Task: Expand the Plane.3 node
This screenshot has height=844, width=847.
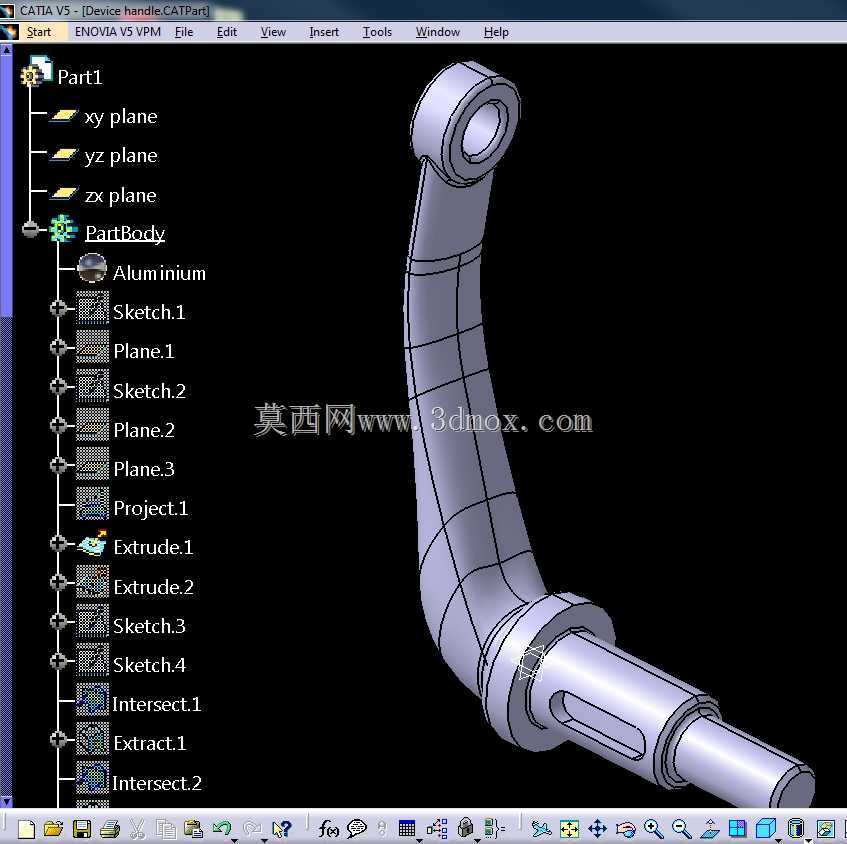Action: [x=58, y=465]
